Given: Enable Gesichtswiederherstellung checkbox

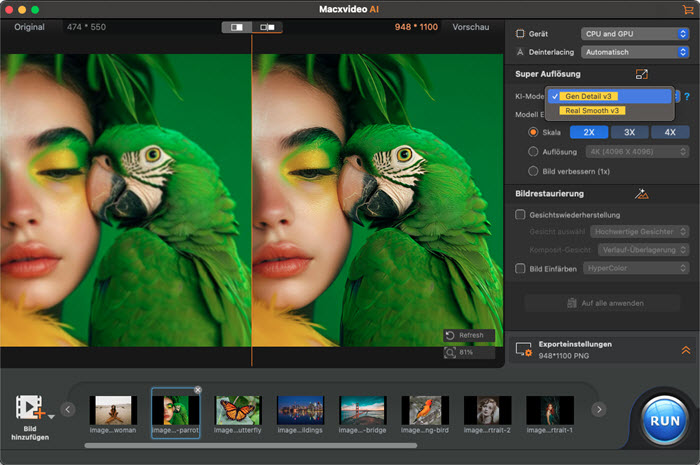Looking at the screenshot, I should point(520,215).
